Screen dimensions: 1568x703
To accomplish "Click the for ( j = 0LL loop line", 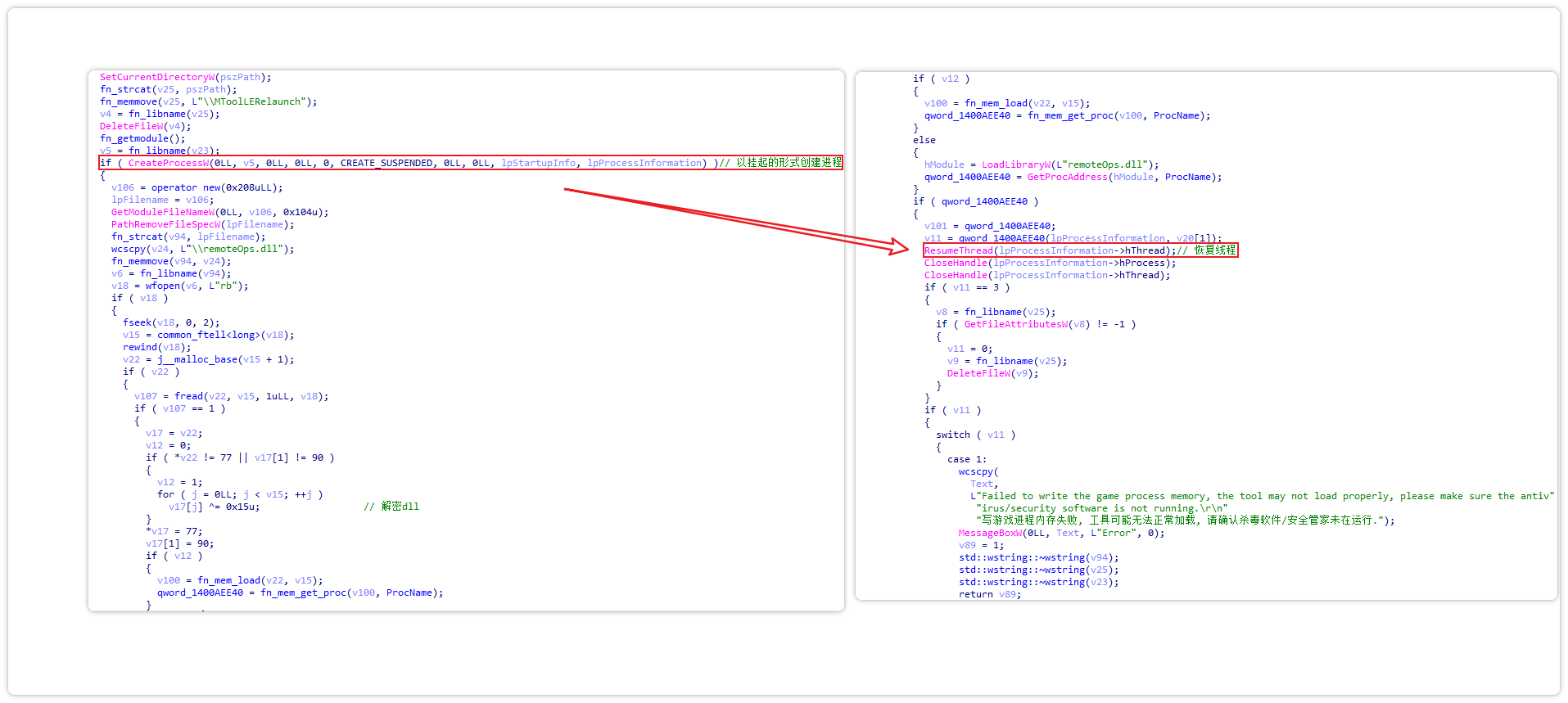I will point(240,494).
